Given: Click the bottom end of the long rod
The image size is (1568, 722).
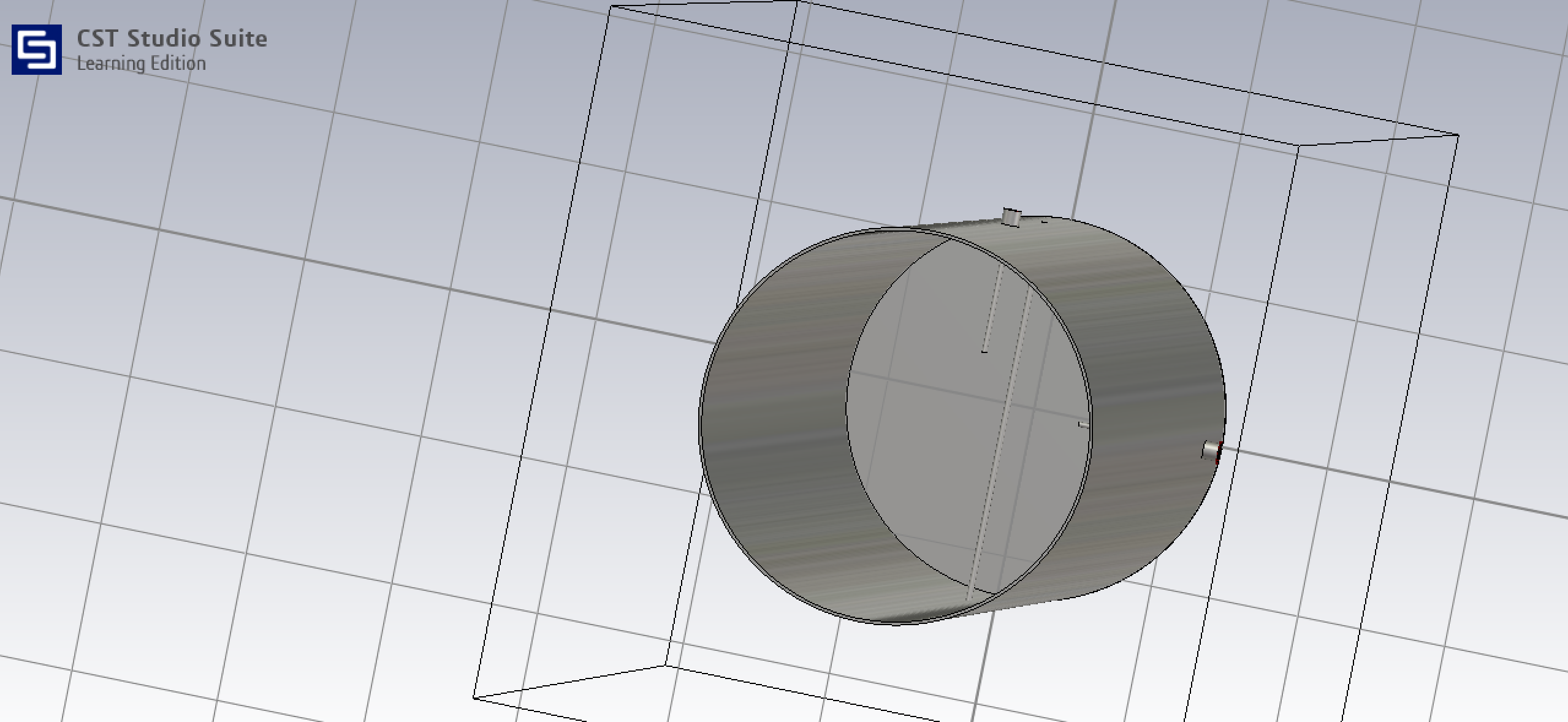Looking at the screenshot, I should [x=970, y=598].
